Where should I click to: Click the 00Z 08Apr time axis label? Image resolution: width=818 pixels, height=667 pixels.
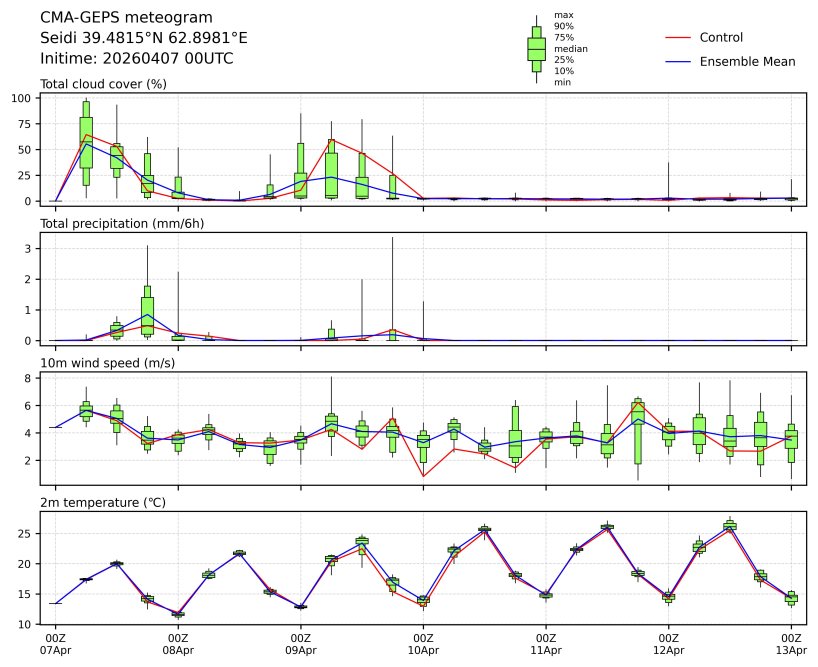pos(178,643)
